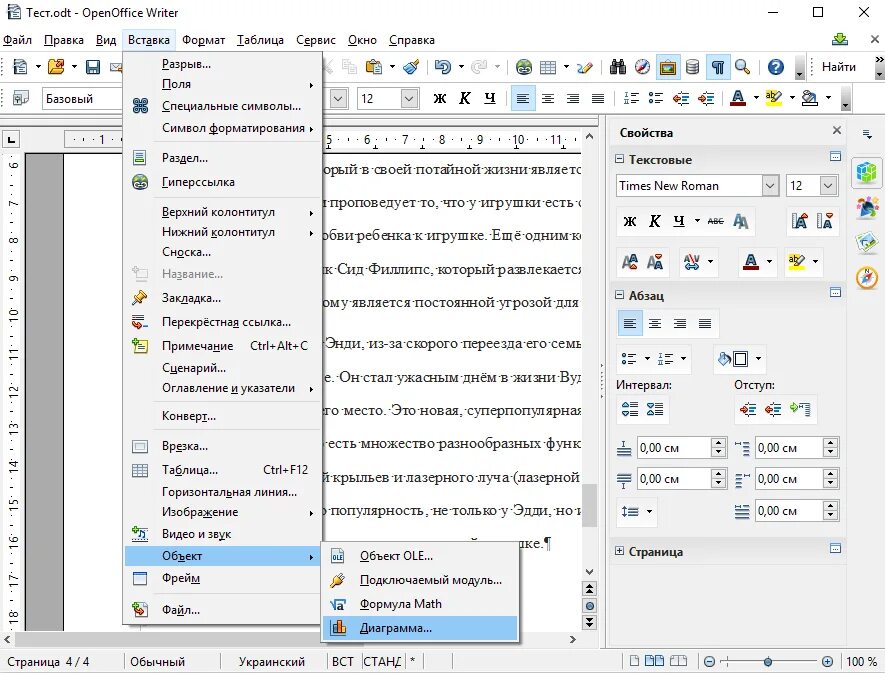The width and height of the screenshot is (885, 673).
Task: Open Базовый paragraph style box
Action: [82, 98]
